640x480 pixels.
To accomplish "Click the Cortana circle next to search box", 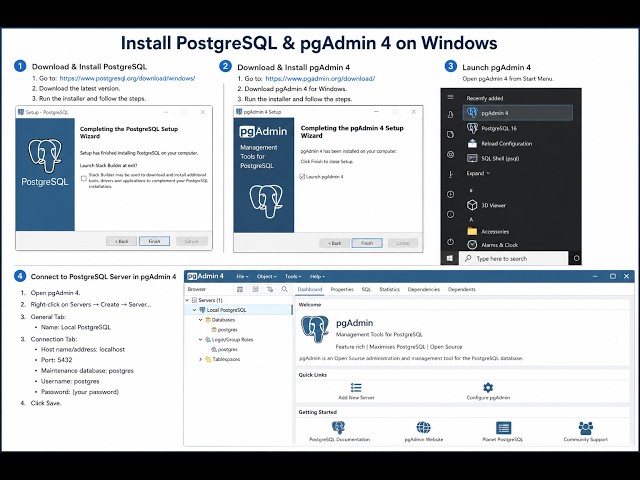I will coord(576,258).
